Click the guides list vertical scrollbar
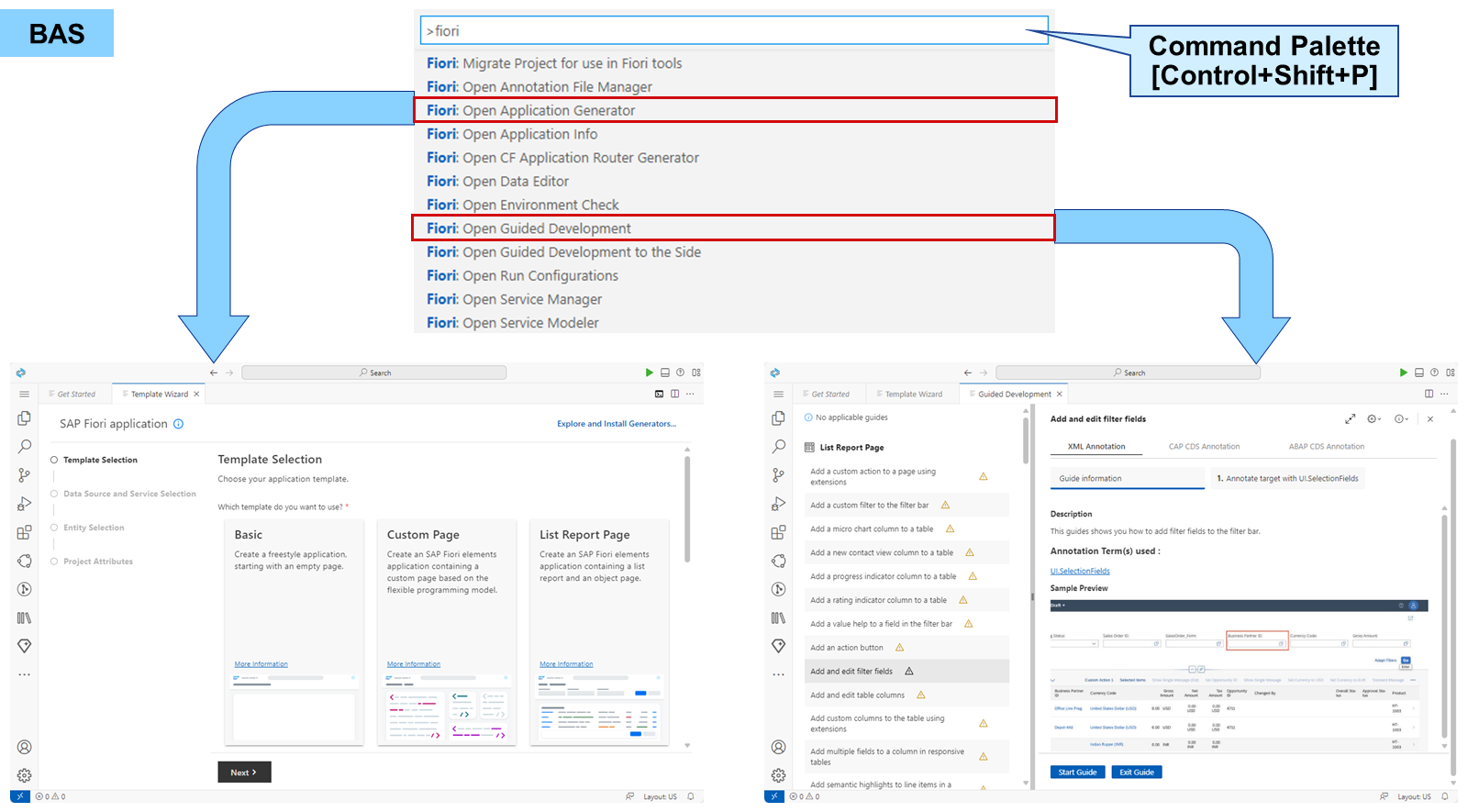 (x=1026, y=440)
